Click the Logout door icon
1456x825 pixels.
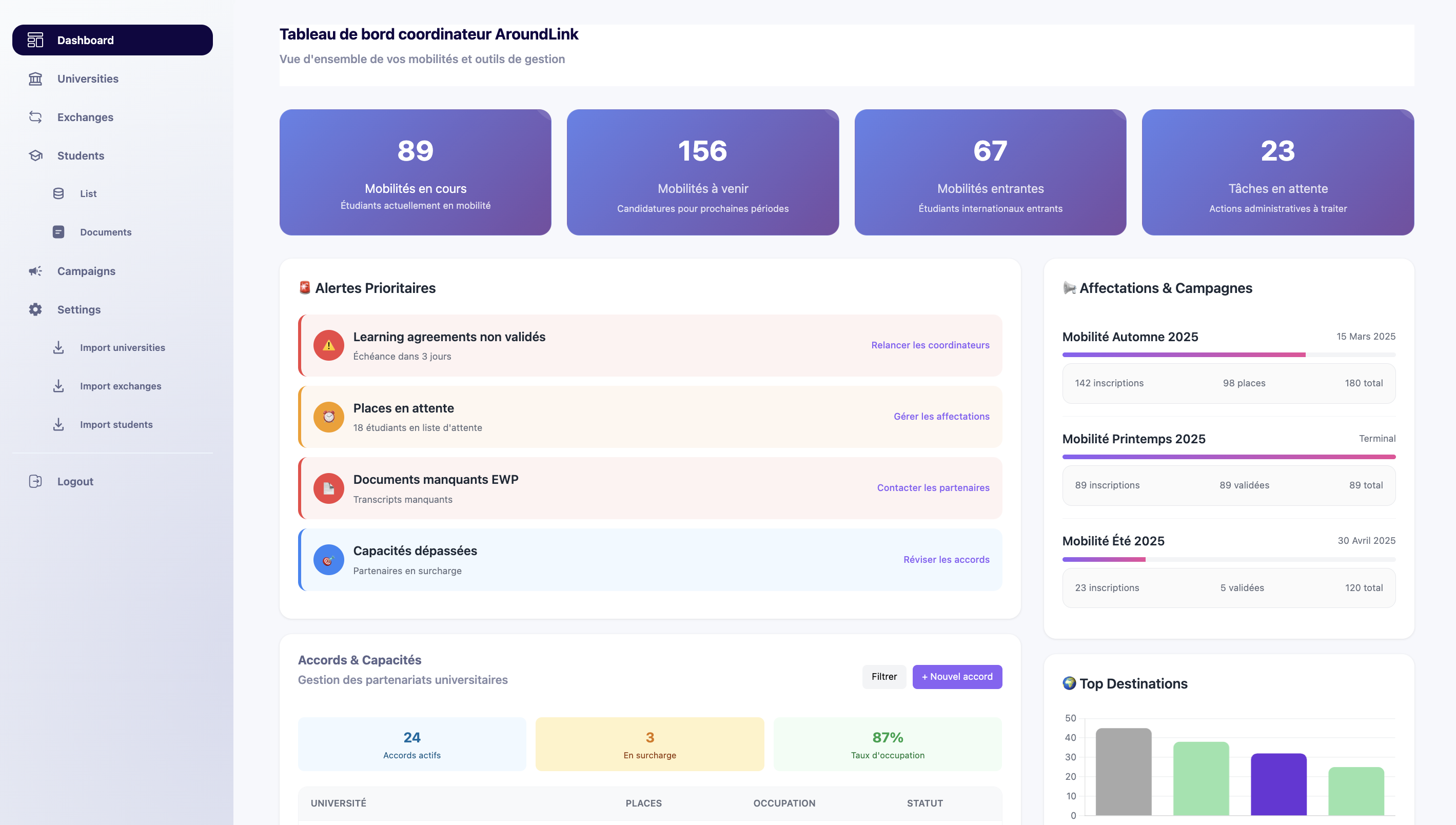(35, 482)
